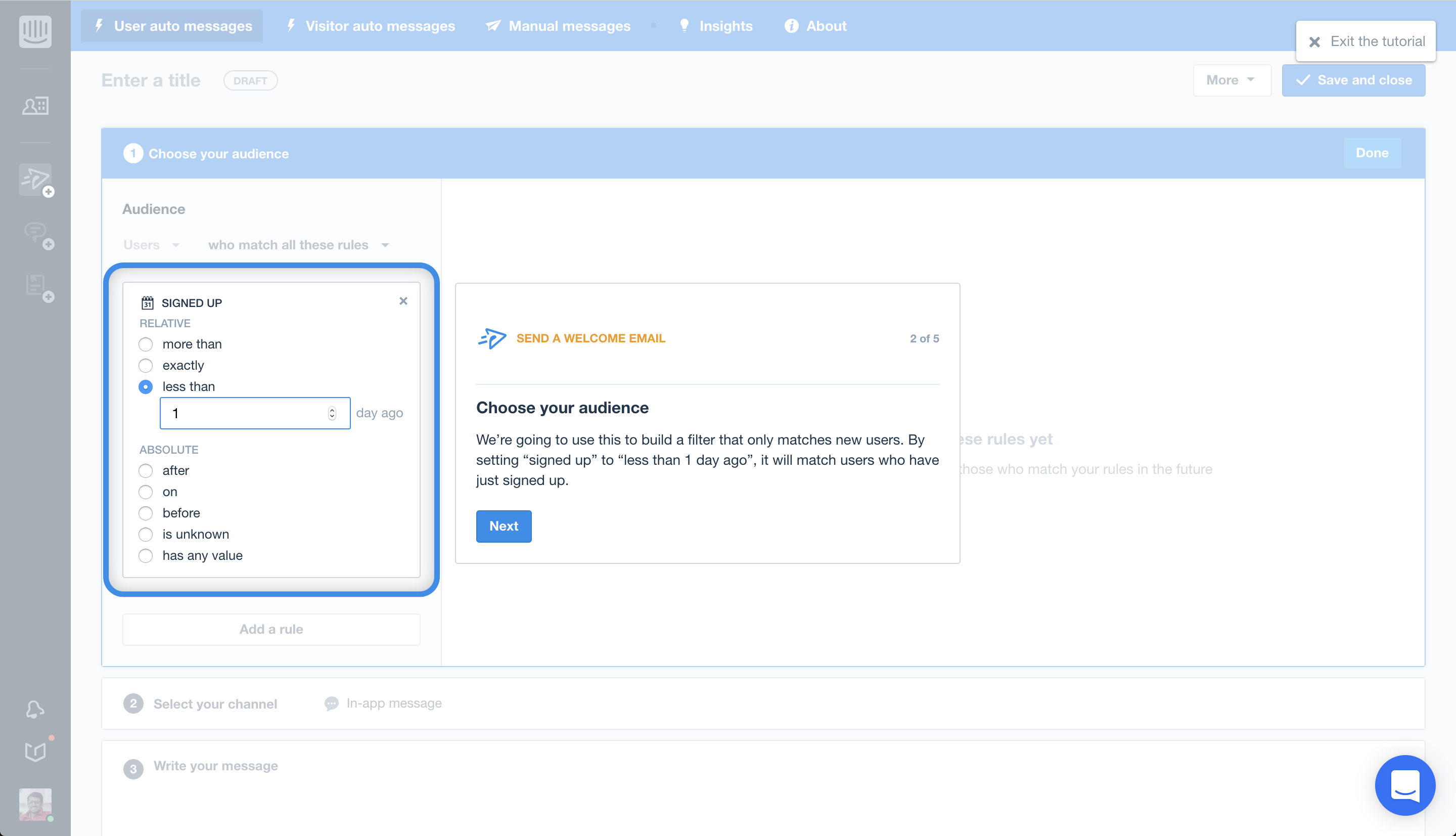Select the 'less than' radio option

click(146, 386)
